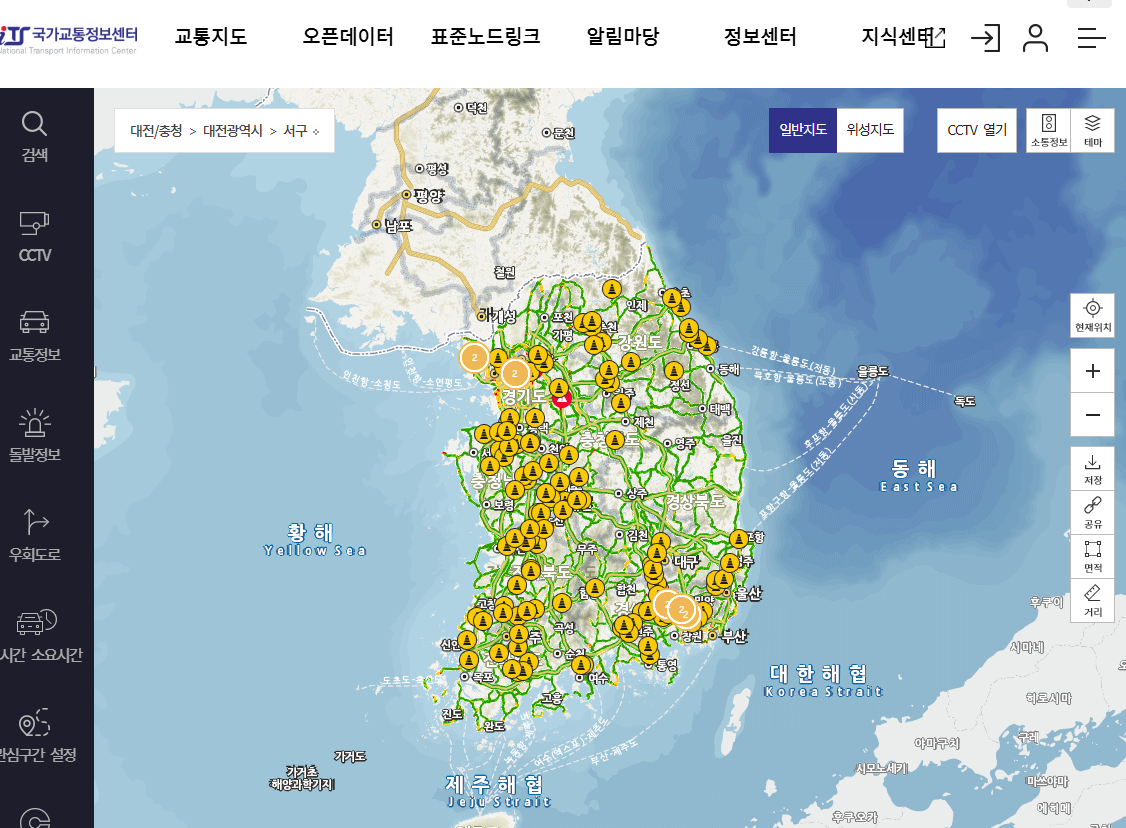Click cluster marker 2 in 경기도 near Seoul
Viewport: 1126px width, 828px height.
pos(514,373)
